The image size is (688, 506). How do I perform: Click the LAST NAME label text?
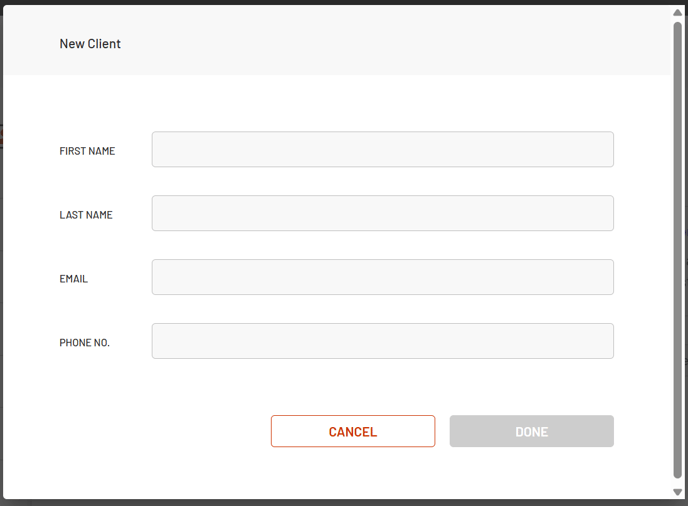click(x=86, y=215)
